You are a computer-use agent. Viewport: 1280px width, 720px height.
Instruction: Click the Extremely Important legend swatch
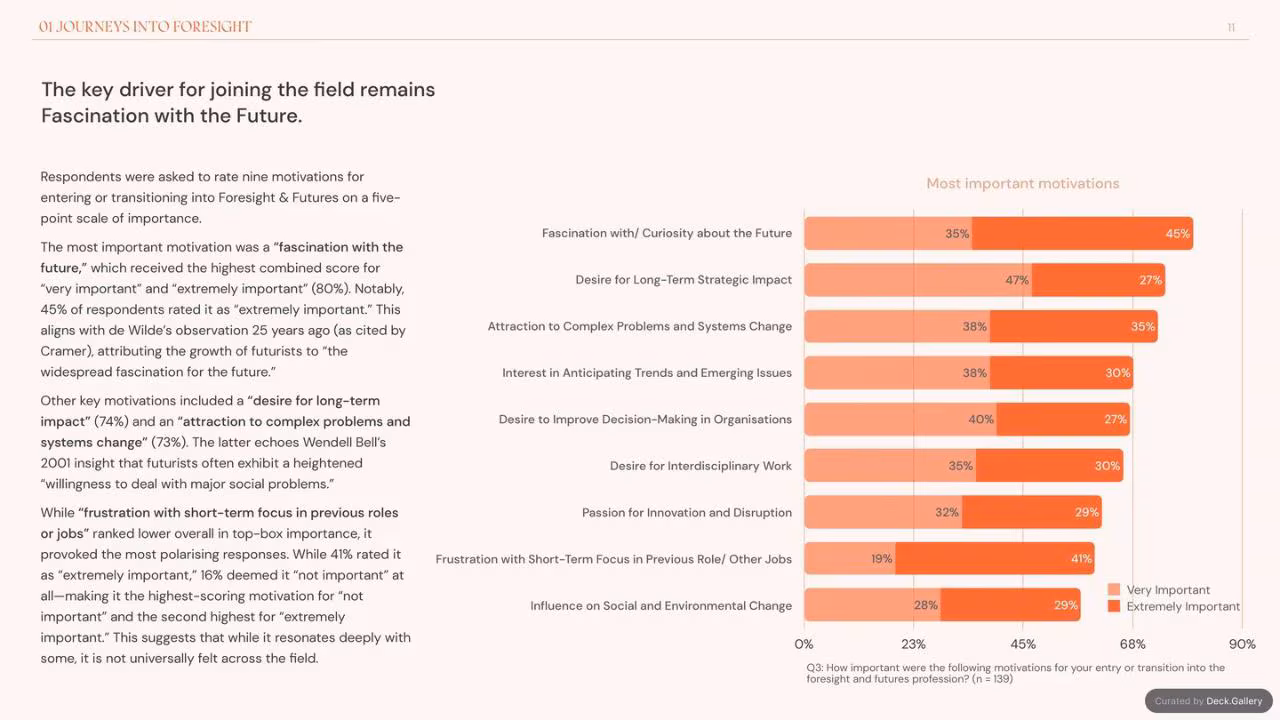click(x=1114, y=606)
